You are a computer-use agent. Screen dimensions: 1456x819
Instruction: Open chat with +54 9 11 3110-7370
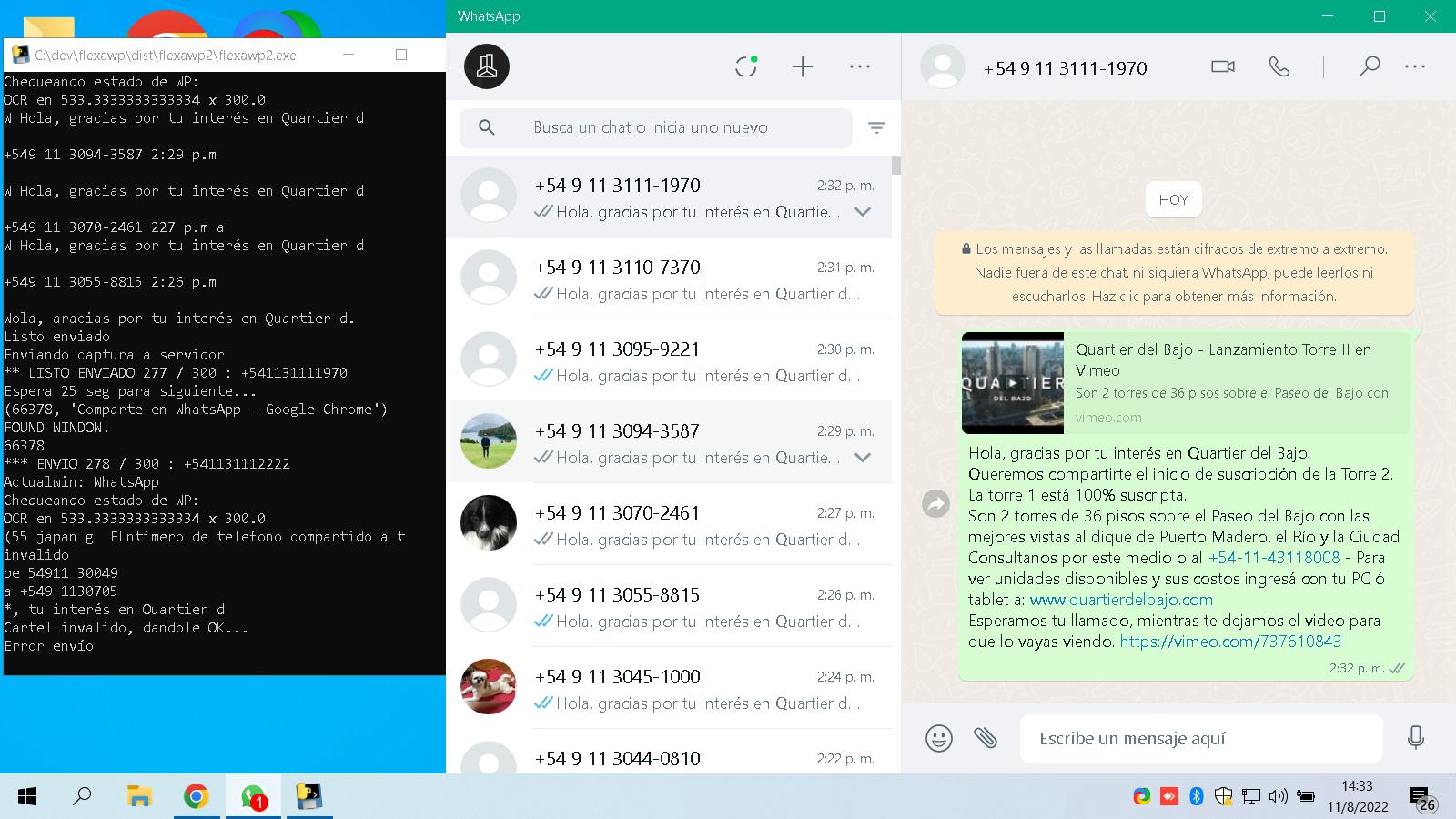pos(669,278)
